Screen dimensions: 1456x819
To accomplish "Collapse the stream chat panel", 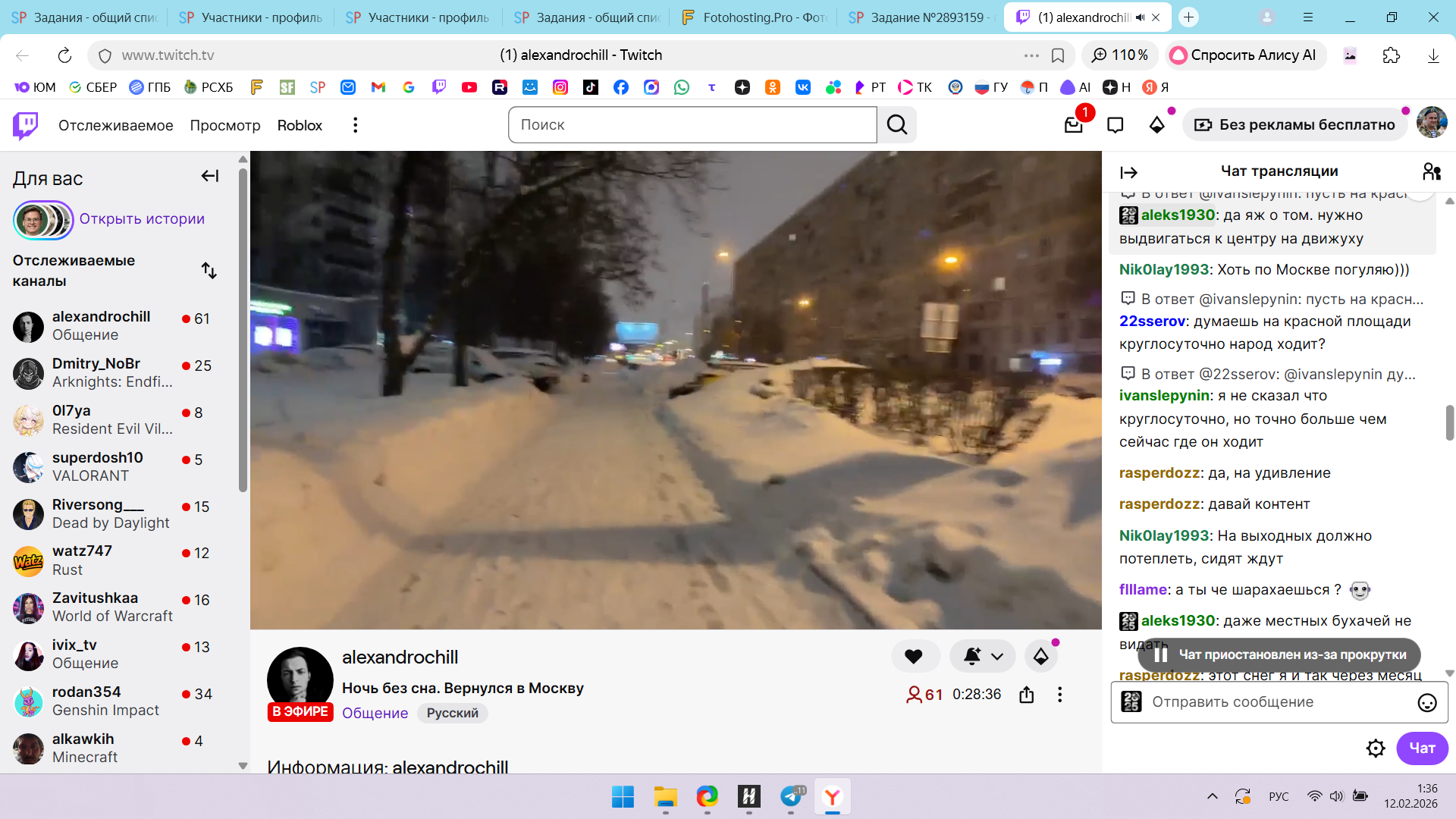I will pos(1128,173).
